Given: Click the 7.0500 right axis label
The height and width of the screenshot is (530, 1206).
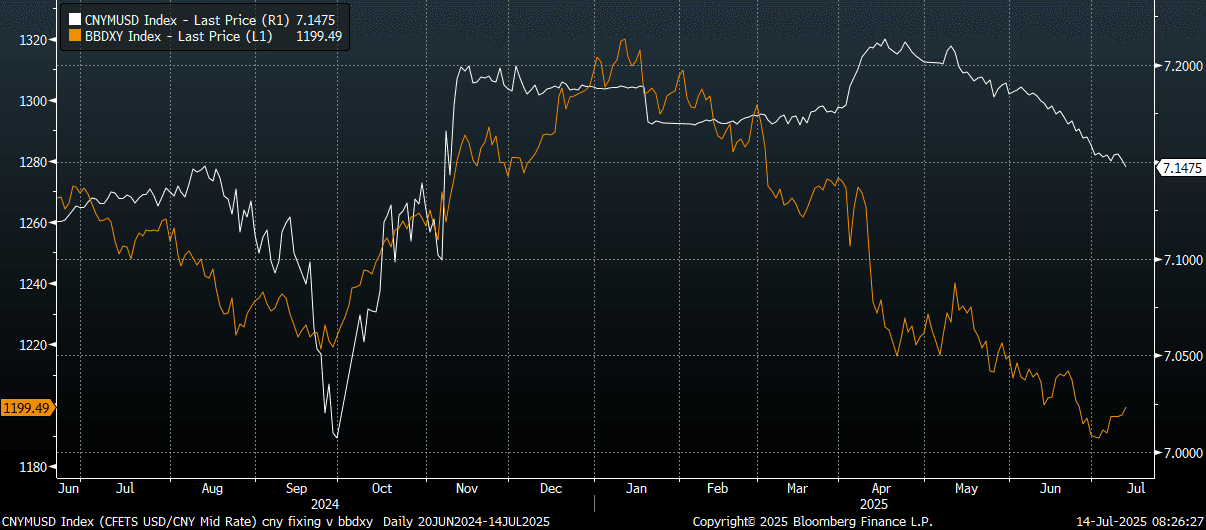Looking at the screenshot, I should pos(1182,356).
